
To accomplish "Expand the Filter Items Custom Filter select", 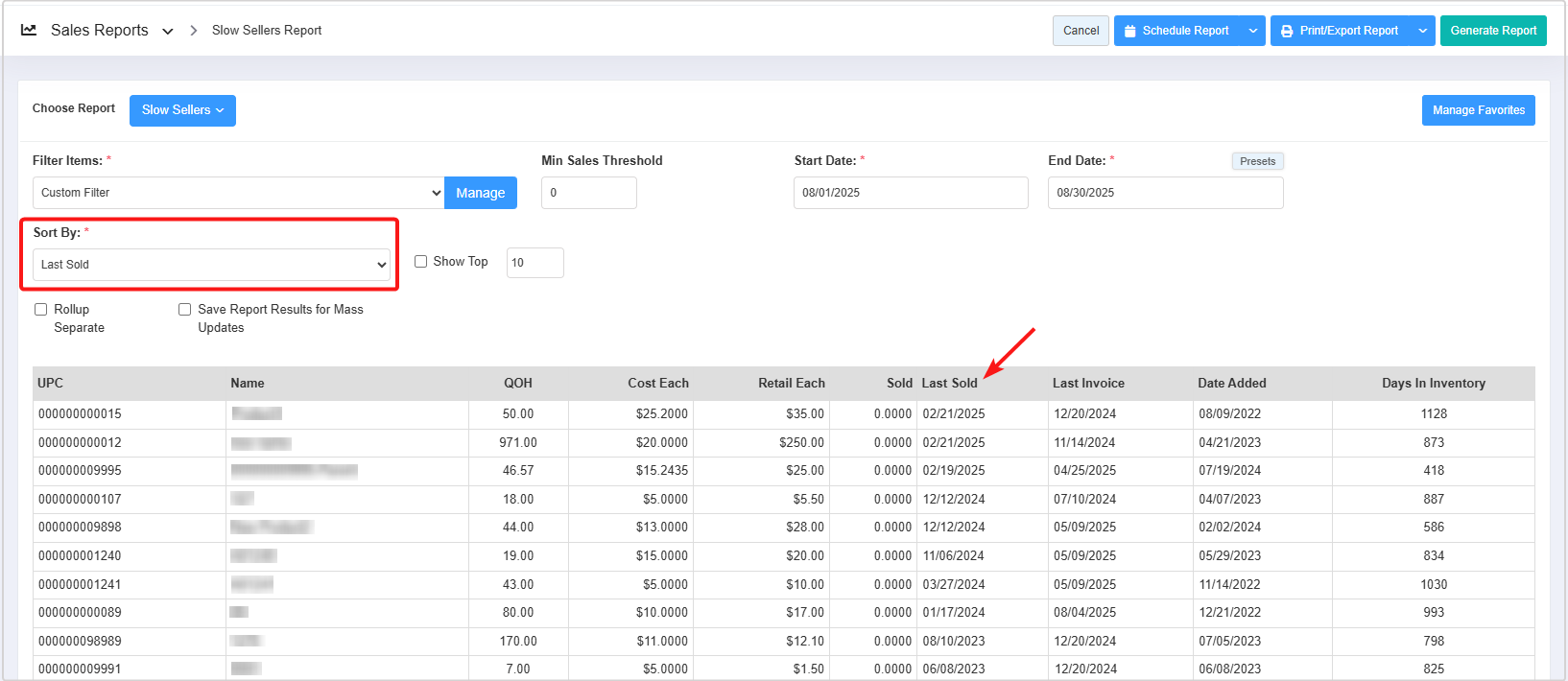I will tap(238, 193).
